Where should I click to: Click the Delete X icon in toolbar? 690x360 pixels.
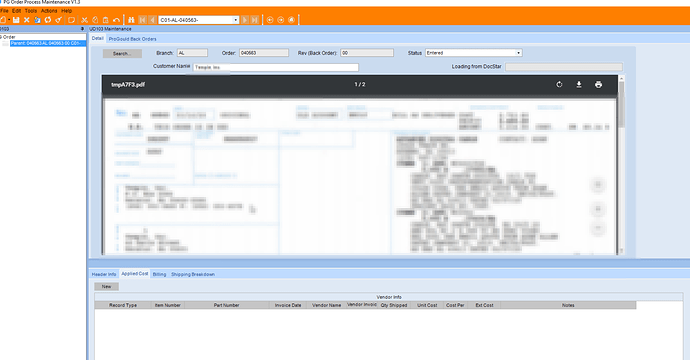tap(26, 20)
